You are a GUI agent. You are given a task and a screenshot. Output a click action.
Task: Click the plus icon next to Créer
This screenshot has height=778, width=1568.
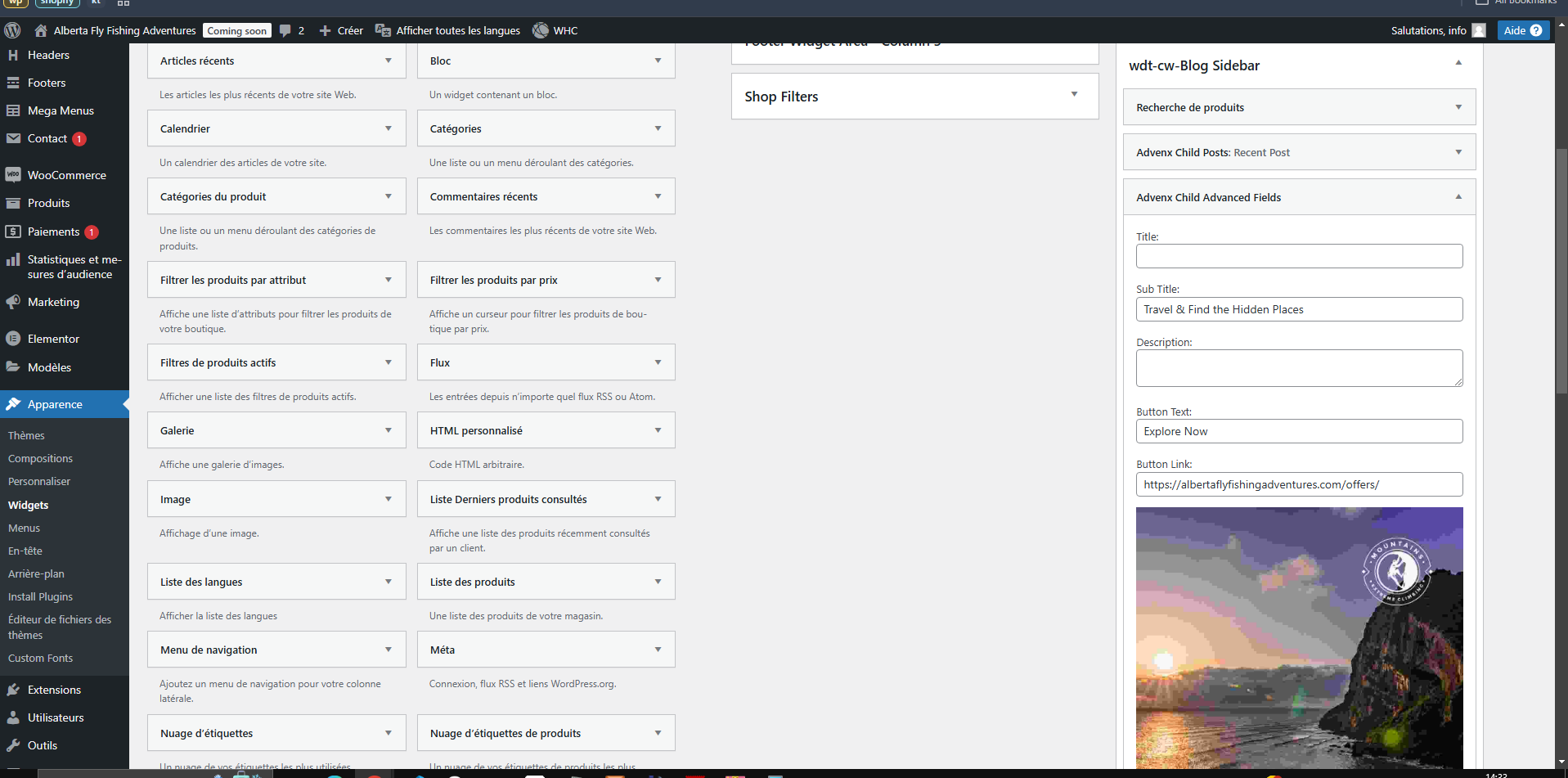(325, 30)
